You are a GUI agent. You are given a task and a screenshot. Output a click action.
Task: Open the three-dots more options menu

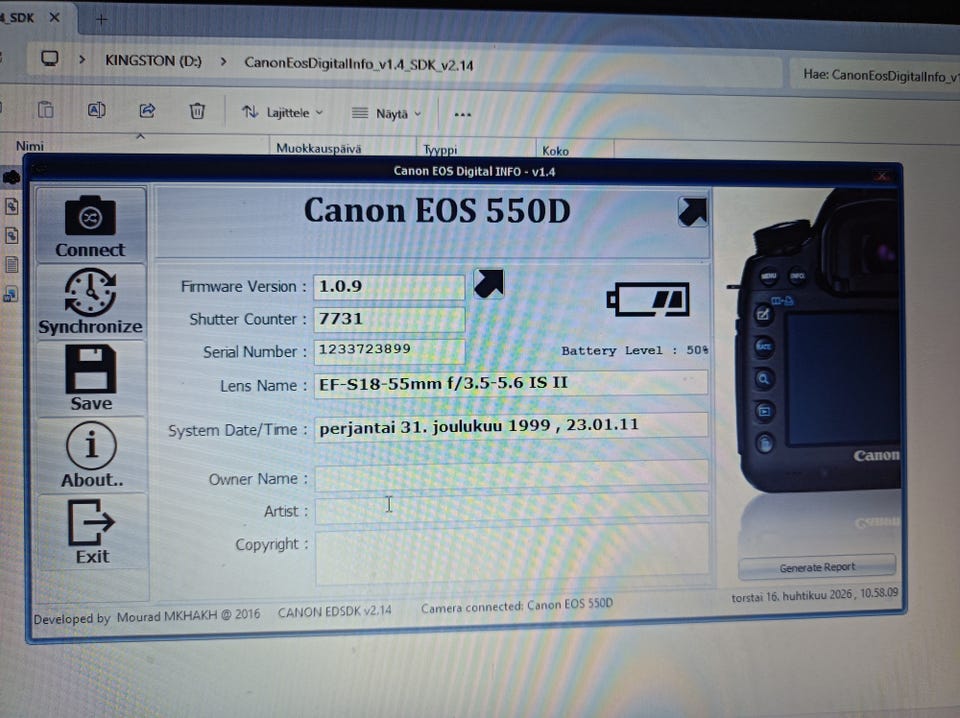coord(462,114)
